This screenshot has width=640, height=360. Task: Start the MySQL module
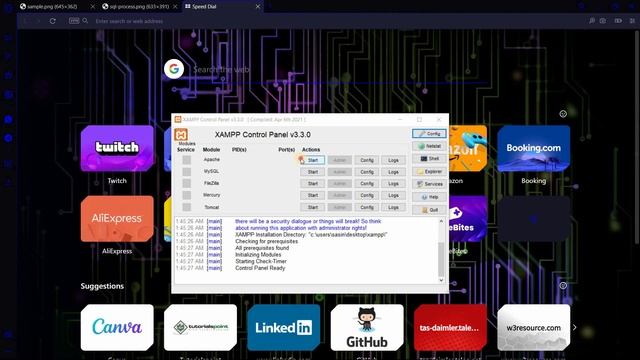point(313,172)
